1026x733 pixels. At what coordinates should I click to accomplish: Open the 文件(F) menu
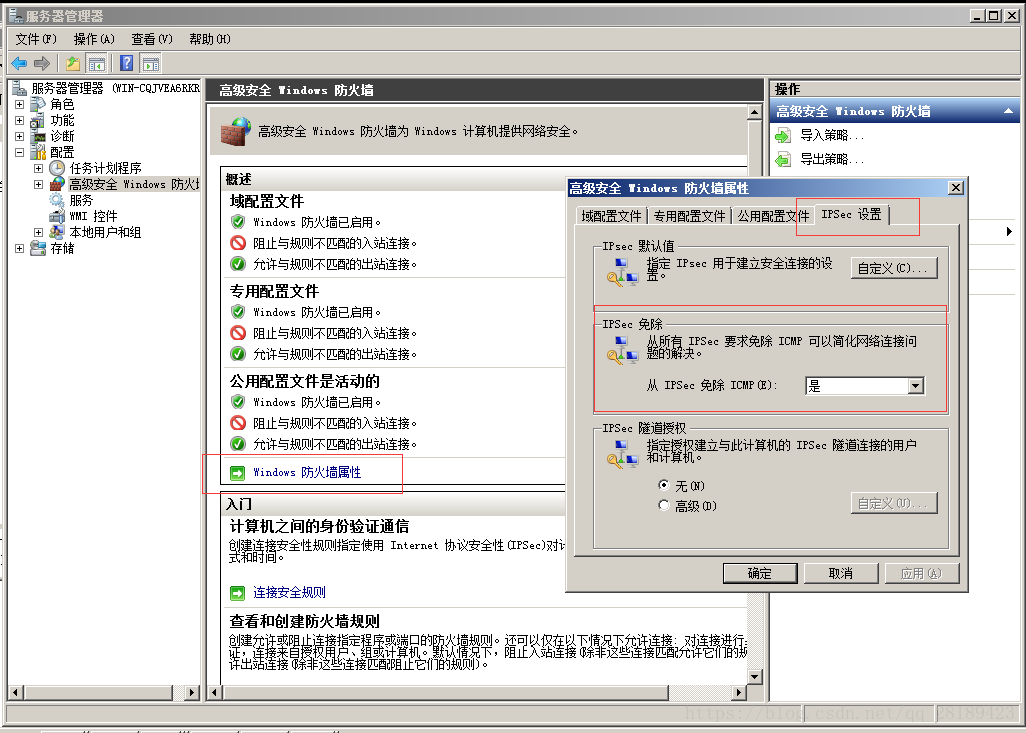36,39
